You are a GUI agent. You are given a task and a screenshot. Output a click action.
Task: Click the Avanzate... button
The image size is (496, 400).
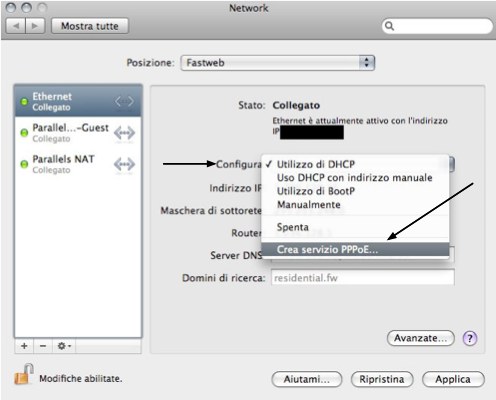pyautogui.click(x=421, y=338)
